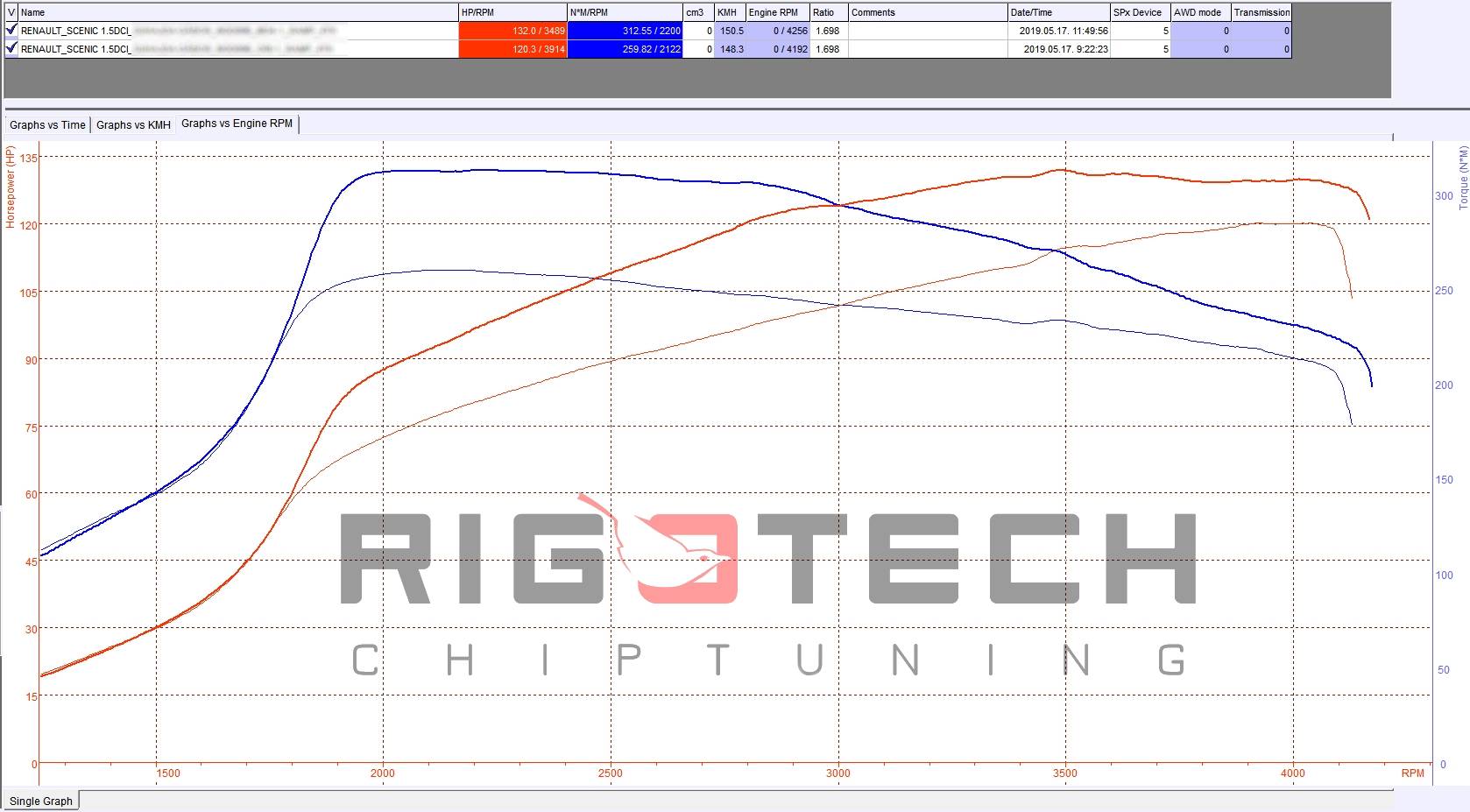Click the KMH value 148.3
This screenshot has width=1470, height=812.
730,49
